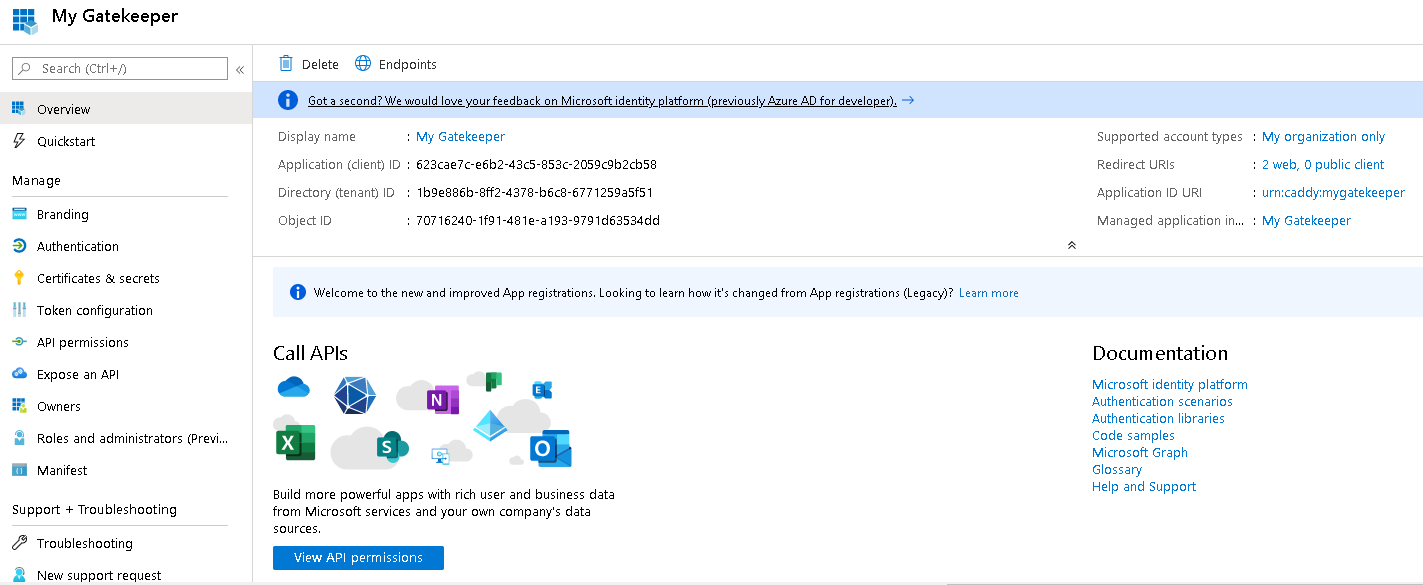Screen dimensions: 1423x585
Task: Click the My Gatekeeper app registration icon
Action: pyautogui.click(x=24, y=19)
